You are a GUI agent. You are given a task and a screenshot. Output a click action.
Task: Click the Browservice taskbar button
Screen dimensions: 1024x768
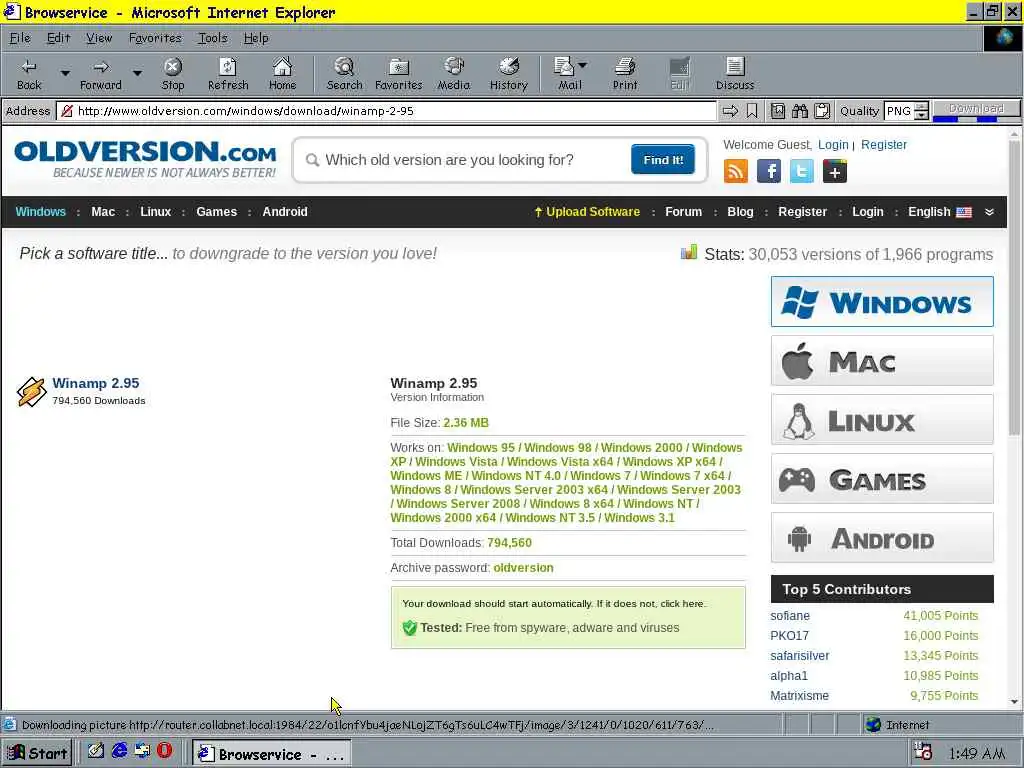pyautogui.click(x=272, y=753)
